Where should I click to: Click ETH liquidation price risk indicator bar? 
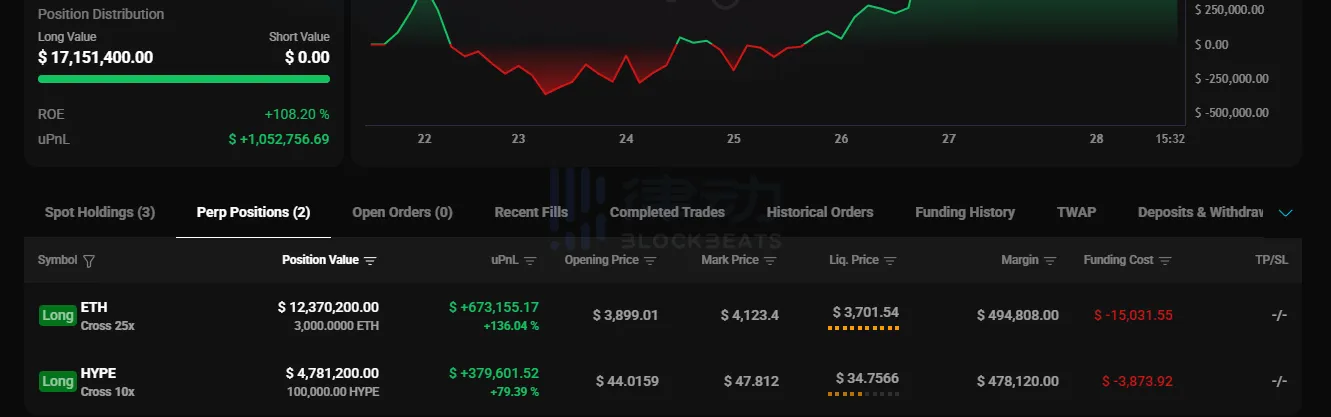click(x=865, y=327)
